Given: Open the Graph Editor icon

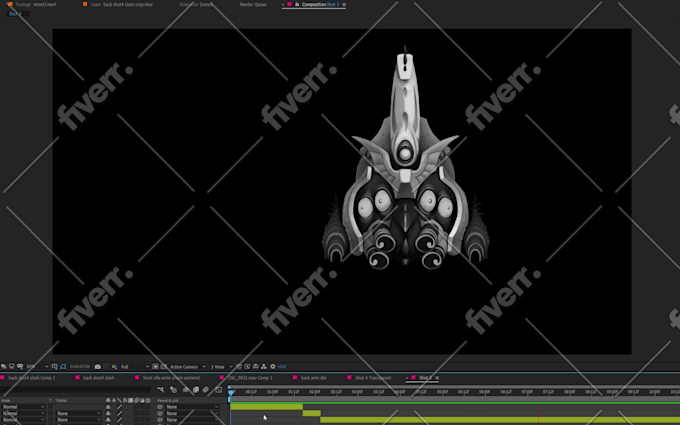Looking at the screenshot, I should coord(219,389).
